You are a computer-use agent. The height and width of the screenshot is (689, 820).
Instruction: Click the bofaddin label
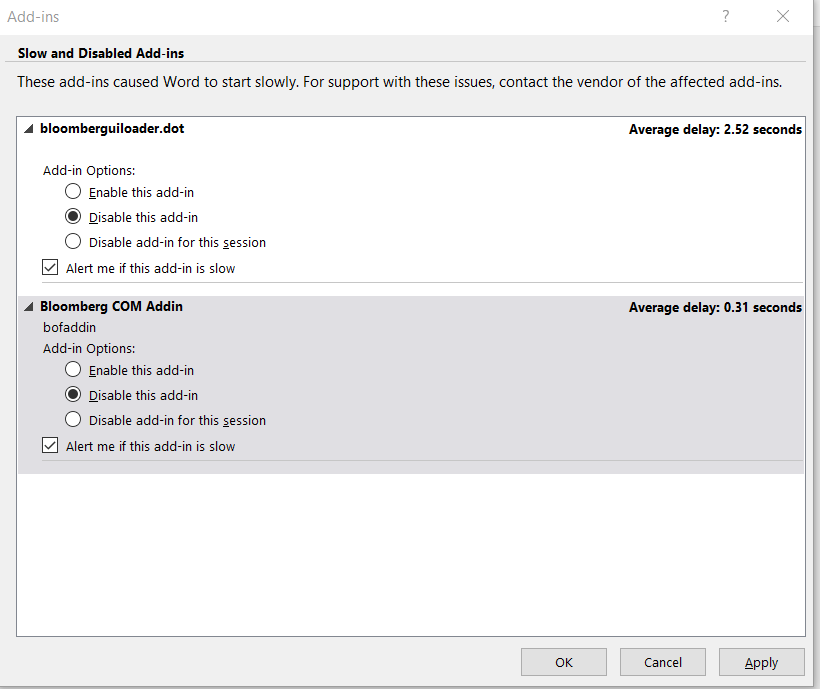click(x=69, y=326)
